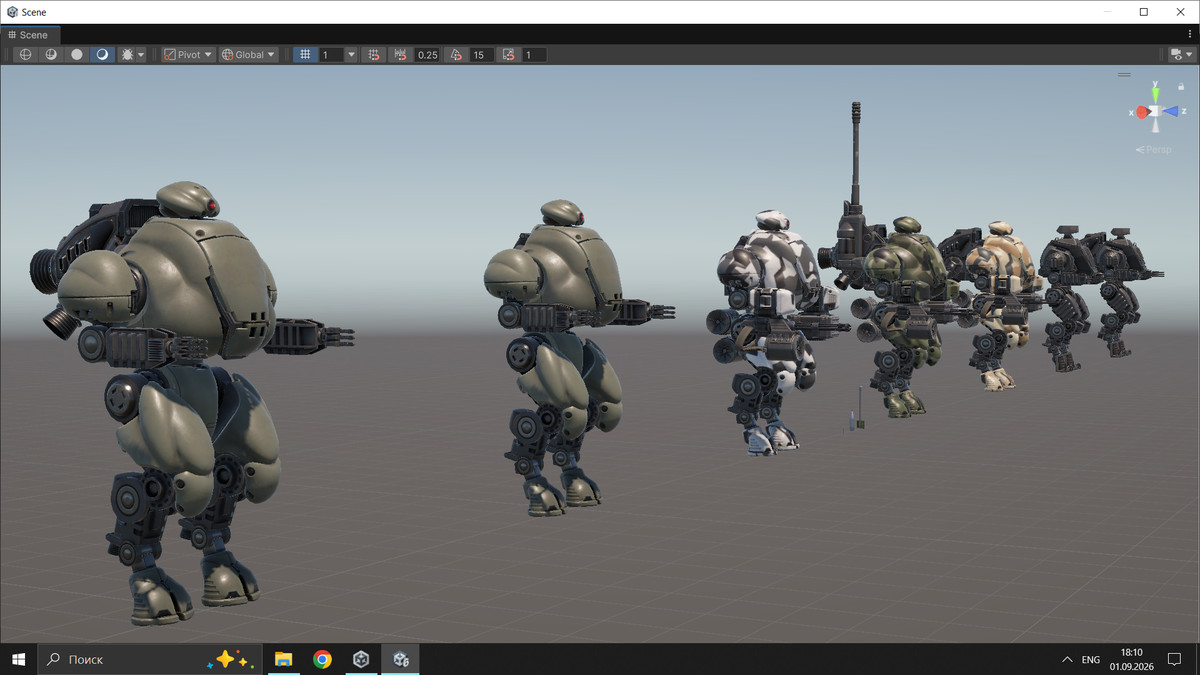This screenshot has height=675, width=1200.
Task: Click the rotation increment snap icon
Action: 456,55
